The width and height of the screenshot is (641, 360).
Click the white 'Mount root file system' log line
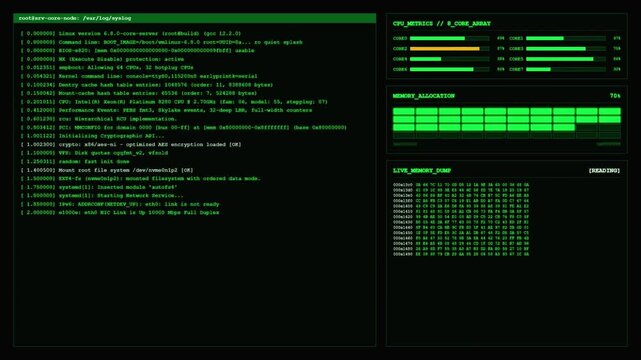[107, 170]
